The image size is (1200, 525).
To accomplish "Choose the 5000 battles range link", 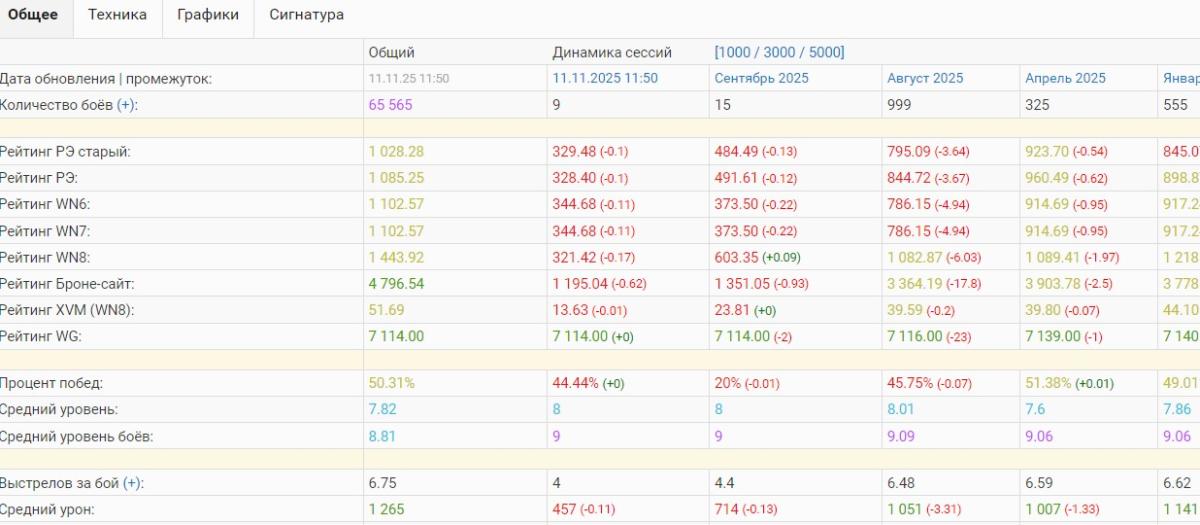I will click(823, 52).
